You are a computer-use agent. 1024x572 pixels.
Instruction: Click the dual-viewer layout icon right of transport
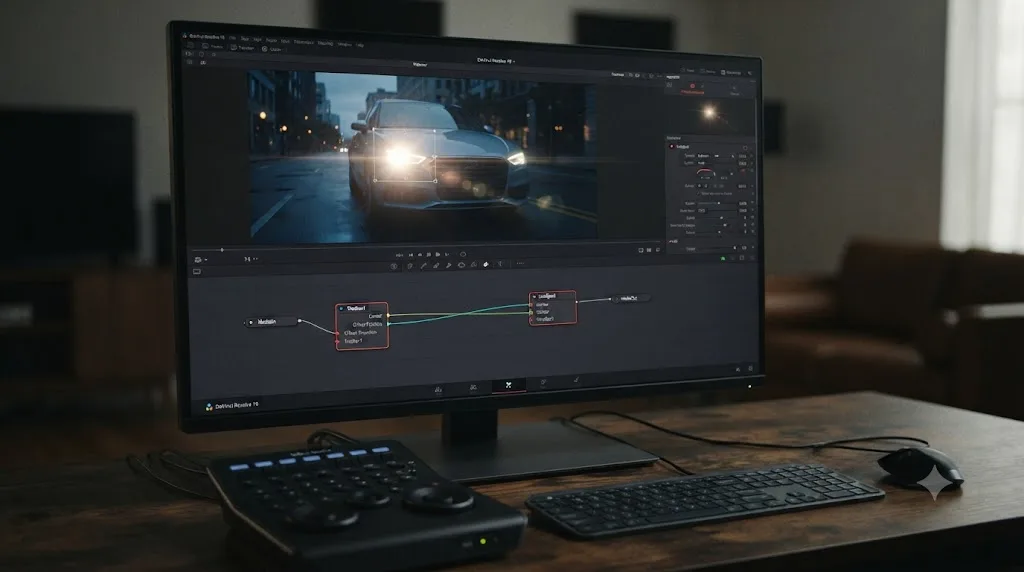click(649, 250)
